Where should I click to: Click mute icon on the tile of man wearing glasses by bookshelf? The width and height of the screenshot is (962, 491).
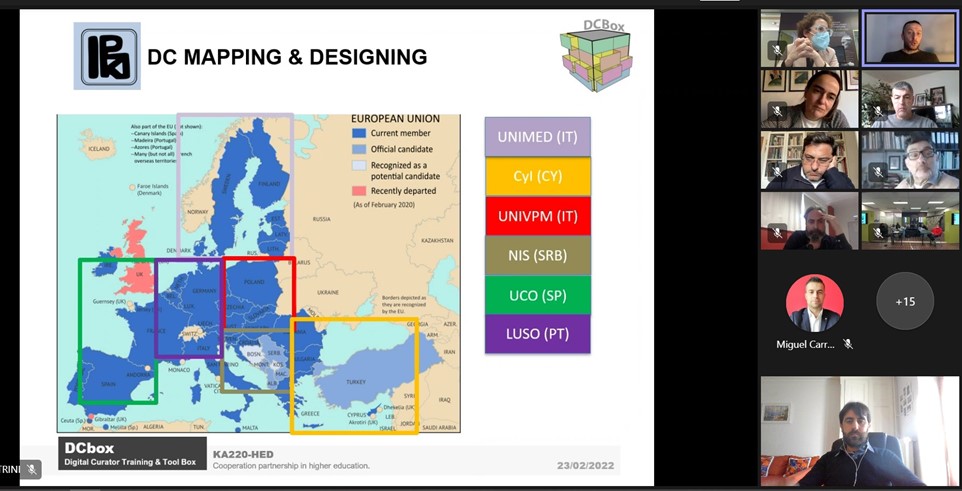coord(877,172)
